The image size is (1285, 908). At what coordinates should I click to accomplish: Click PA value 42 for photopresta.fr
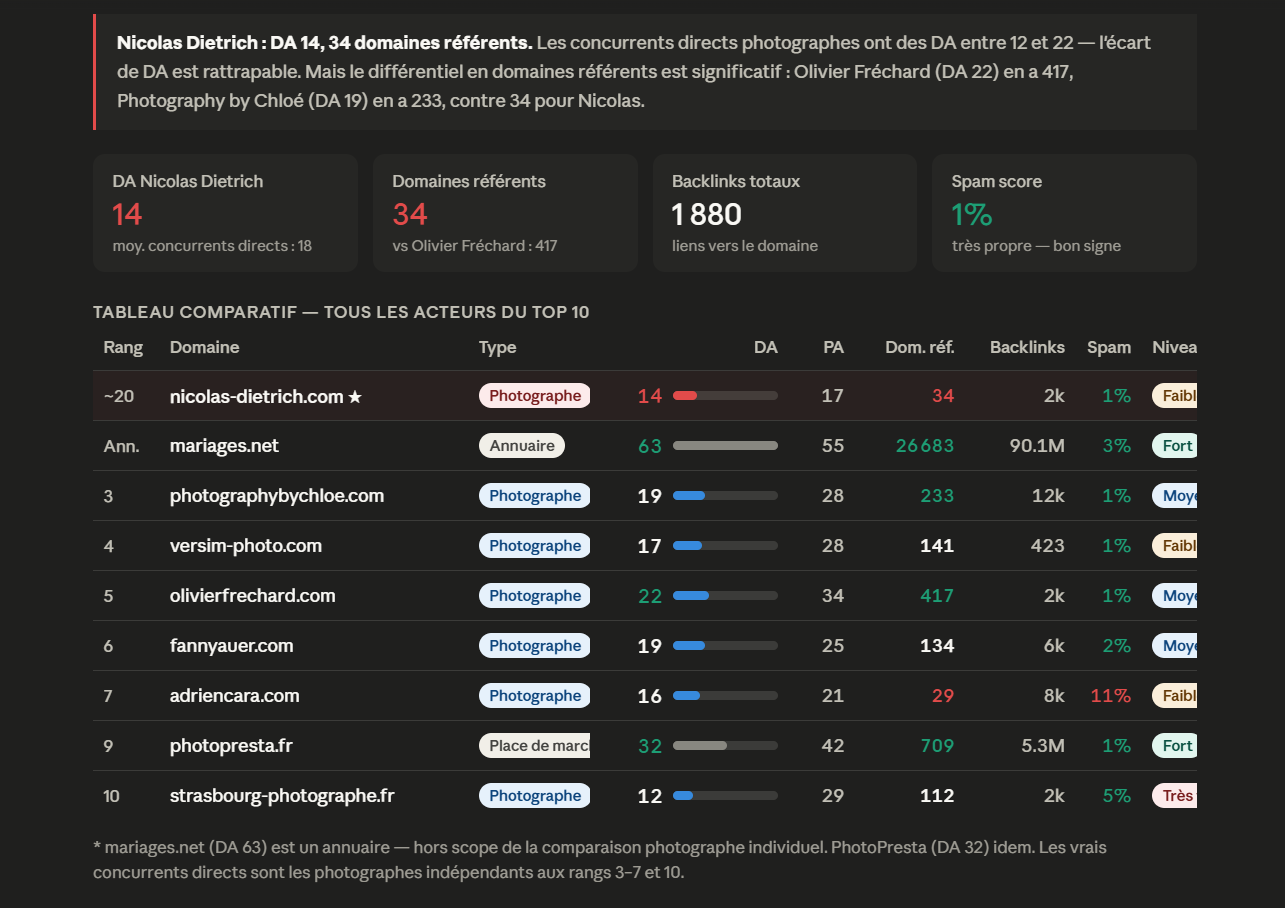[x=833, y=746]
